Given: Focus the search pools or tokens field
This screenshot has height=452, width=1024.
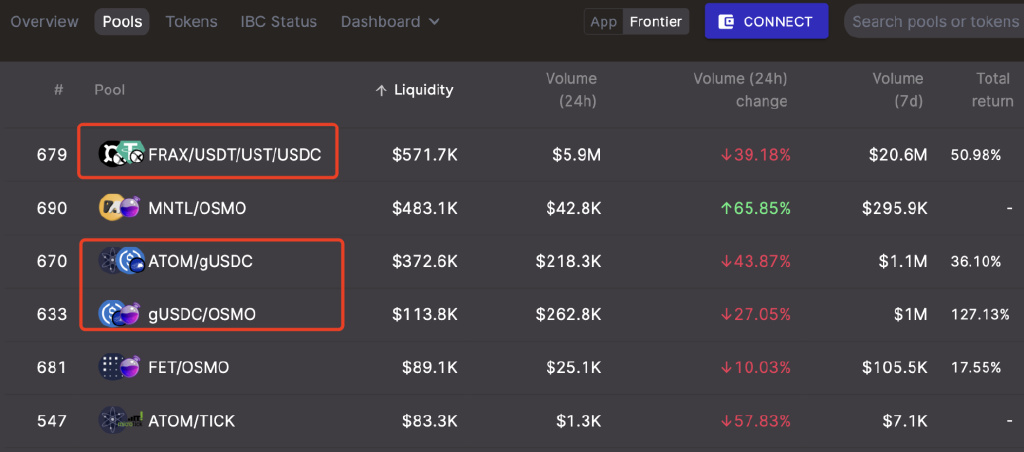Looking at the screenshot, I should pyautogui.click(x=935, y=22).
